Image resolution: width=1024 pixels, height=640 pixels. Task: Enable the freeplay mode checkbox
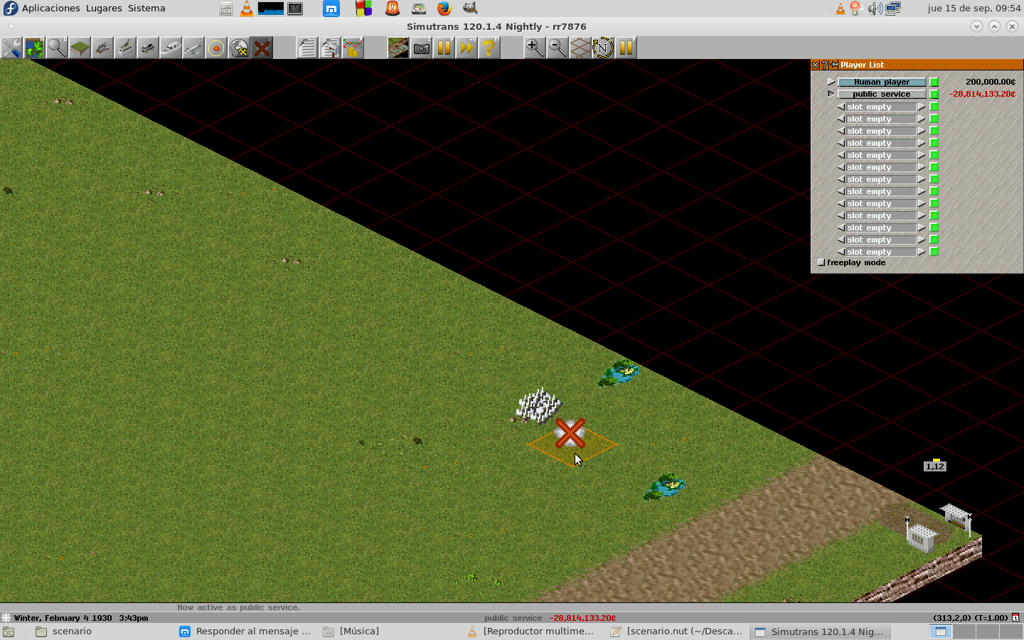click(821, 263)
